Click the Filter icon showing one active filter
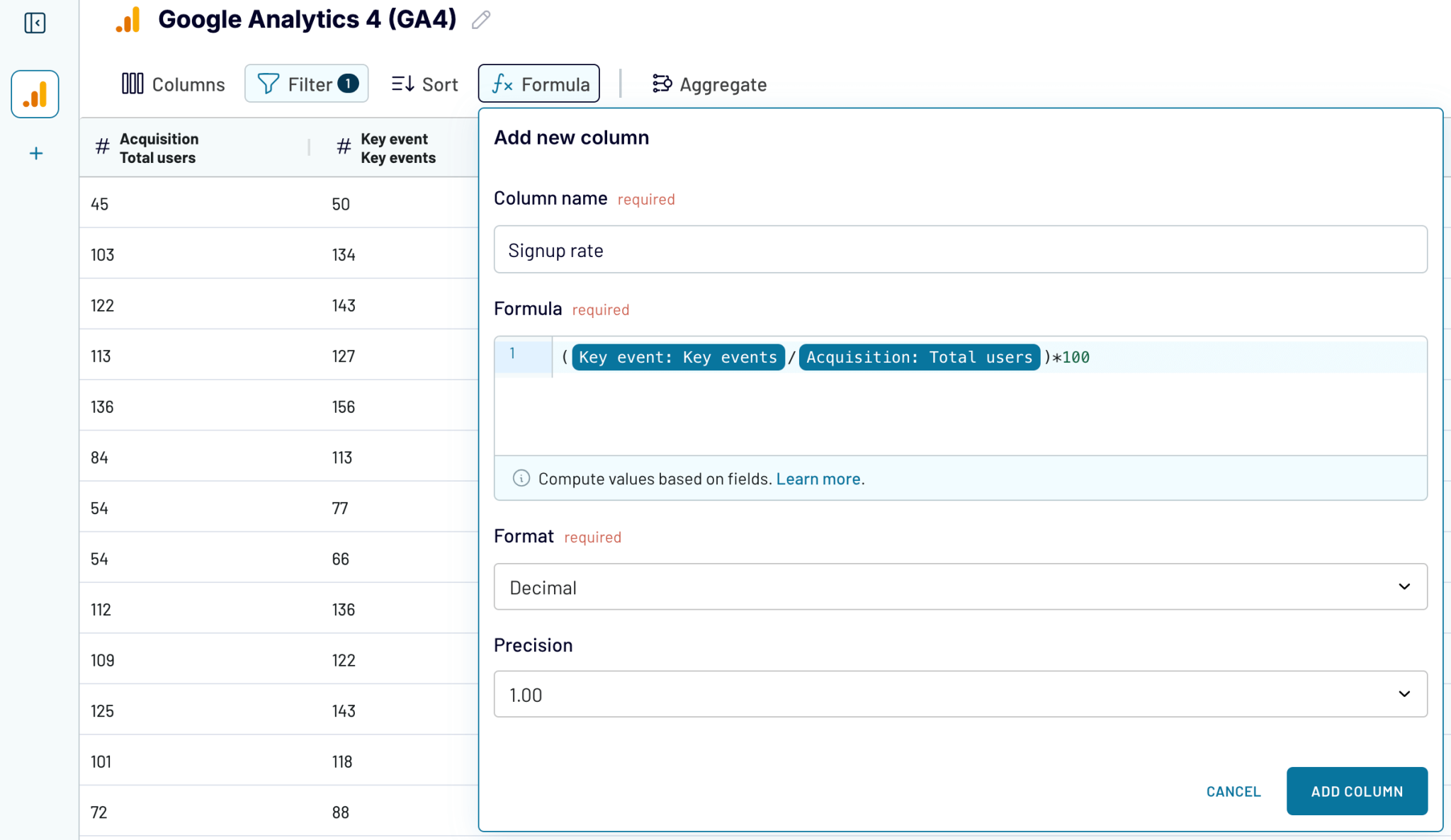 tap(268, 84)
